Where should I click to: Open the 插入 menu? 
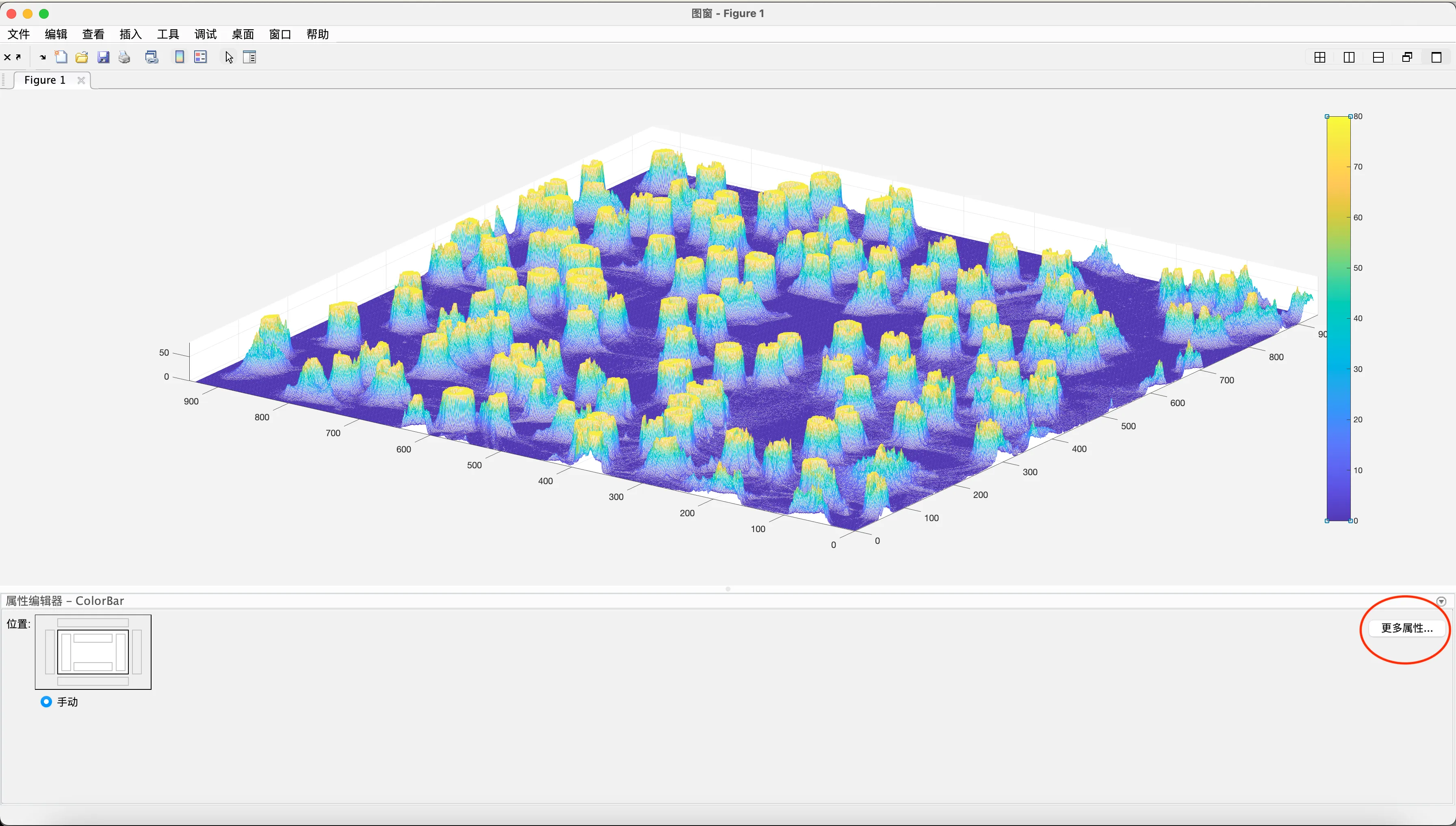click(x=130, y=34)
